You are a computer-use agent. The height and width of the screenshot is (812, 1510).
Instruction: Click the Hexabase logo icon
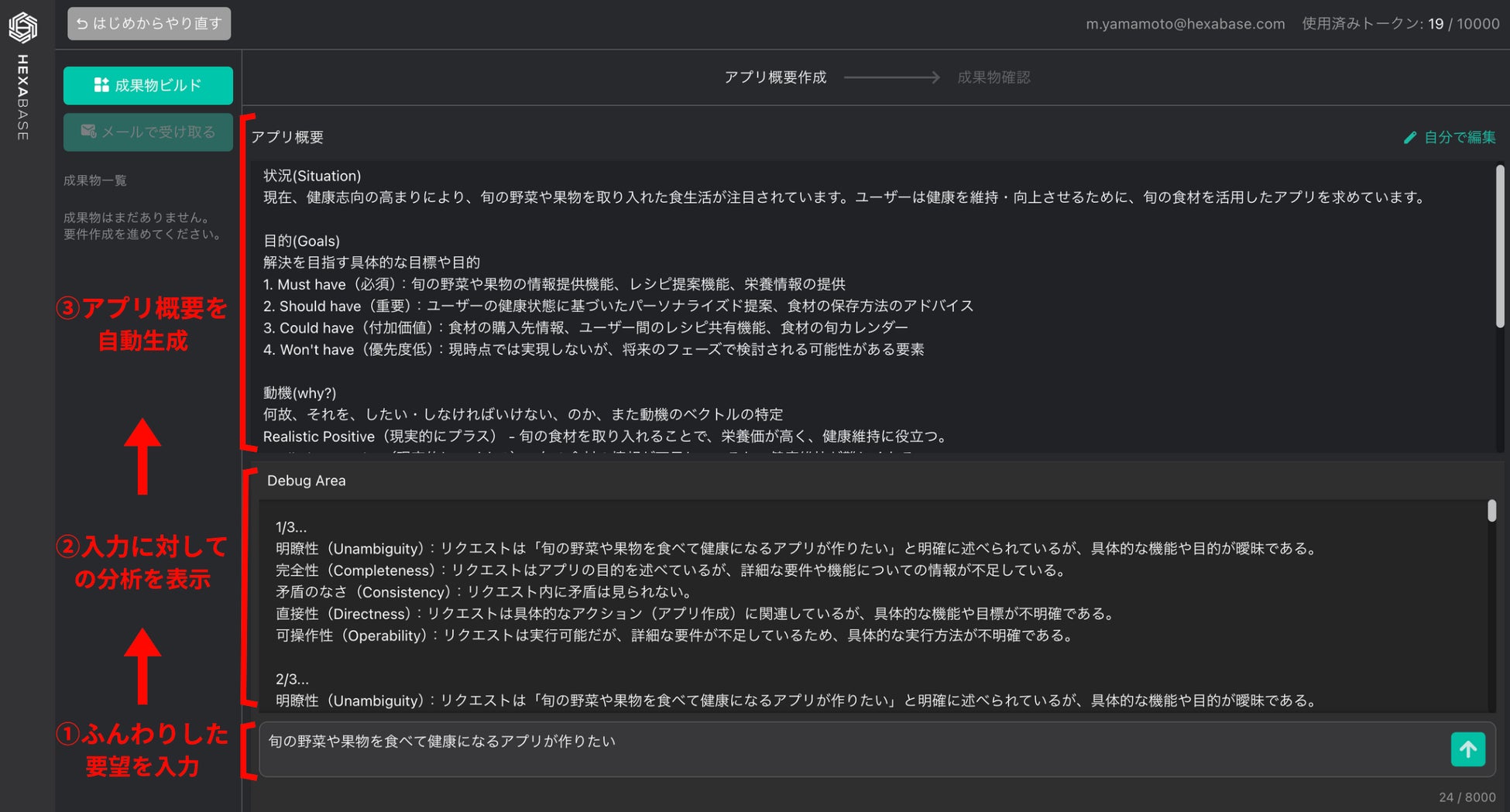coord(23,28)
